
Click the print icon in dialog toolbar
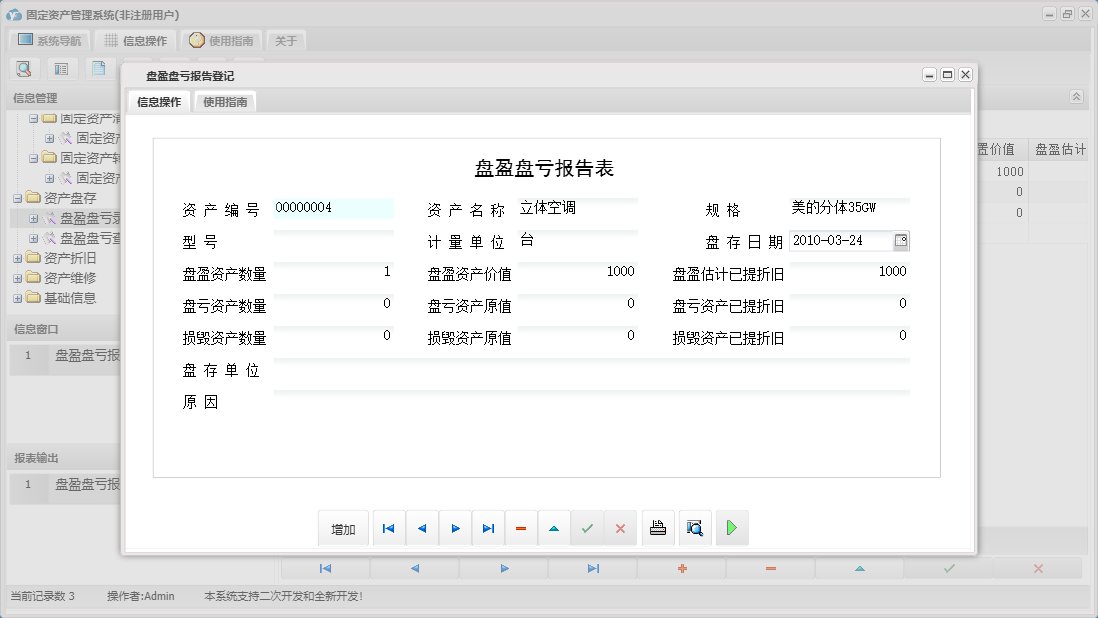[x=657, y=527]
